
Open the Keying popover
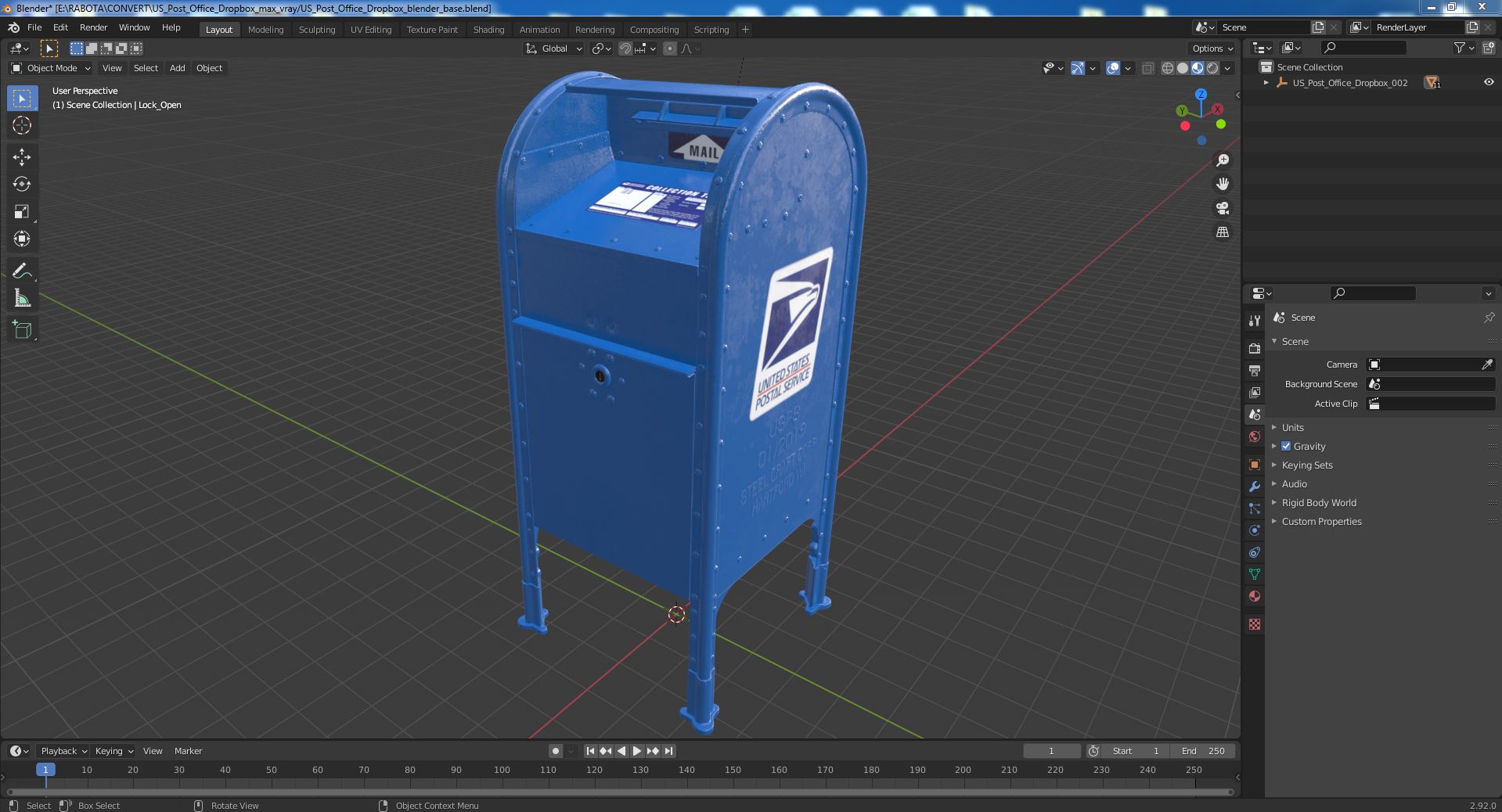[113, 751]
